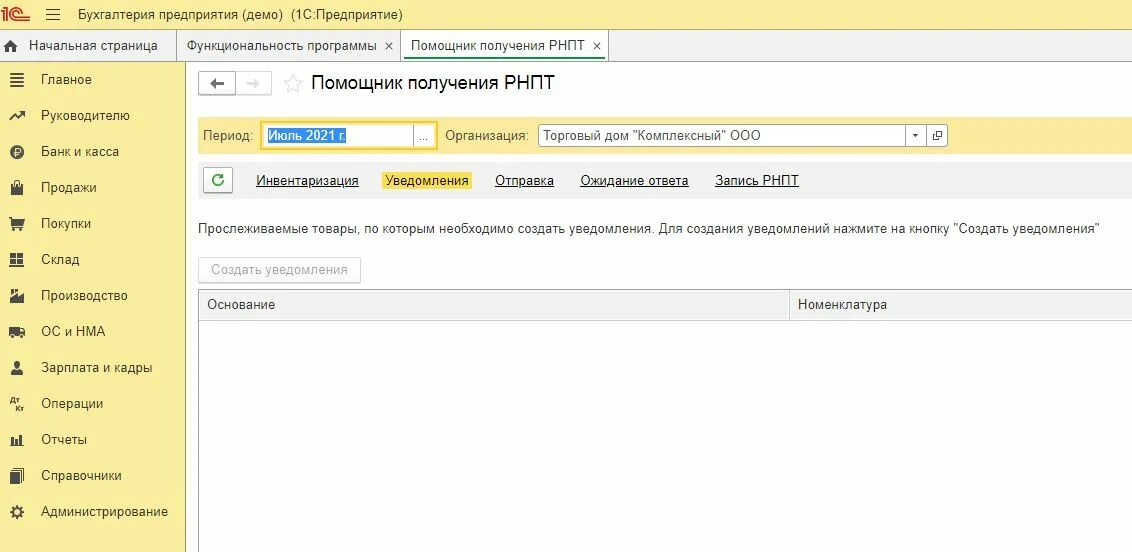Close the Функциональность программы tab
Viewport: 1132px width, 552px height.
pyautogui.click(x=388, y=46)
